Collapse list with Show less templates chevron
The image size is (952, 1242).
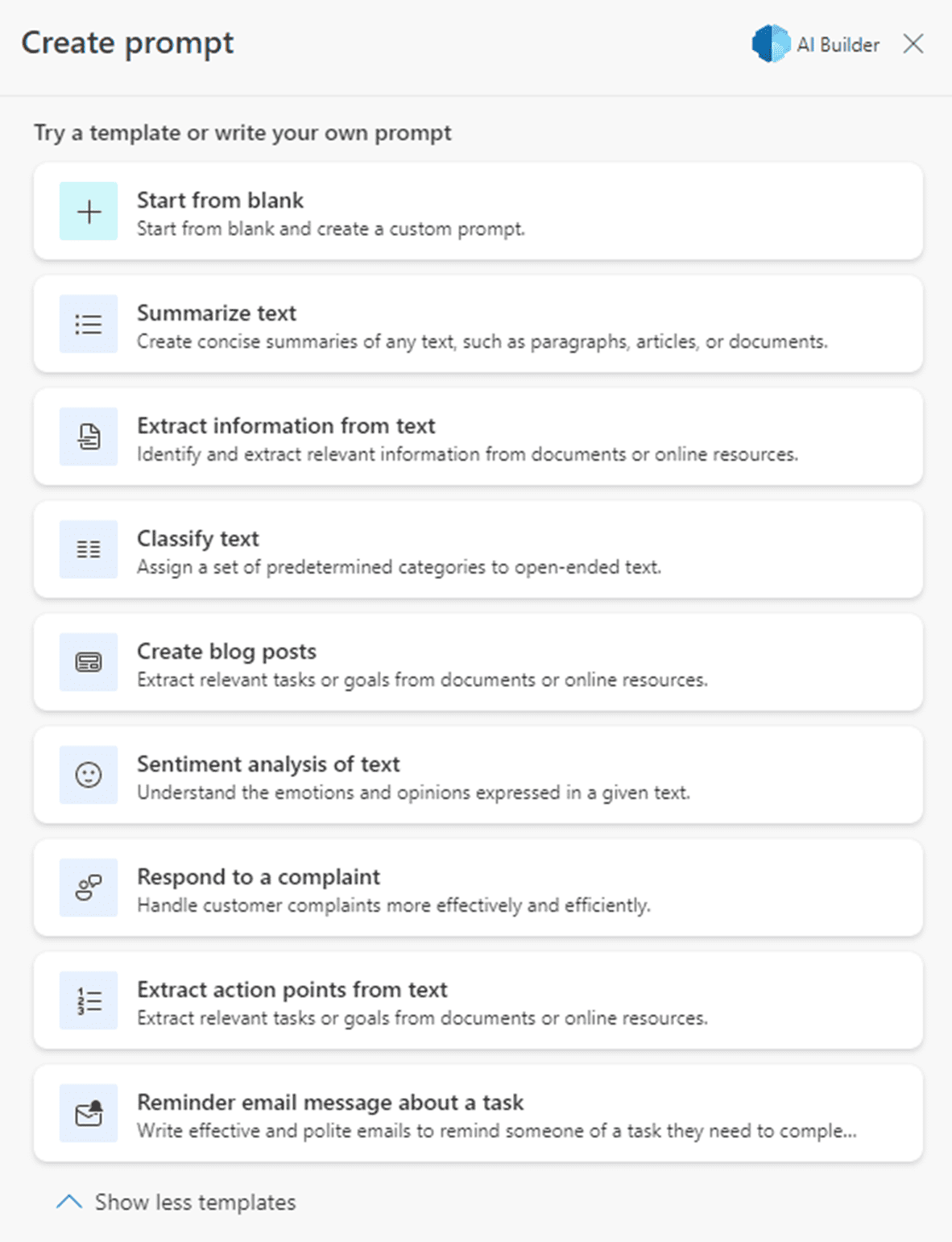pos(69,1202)
